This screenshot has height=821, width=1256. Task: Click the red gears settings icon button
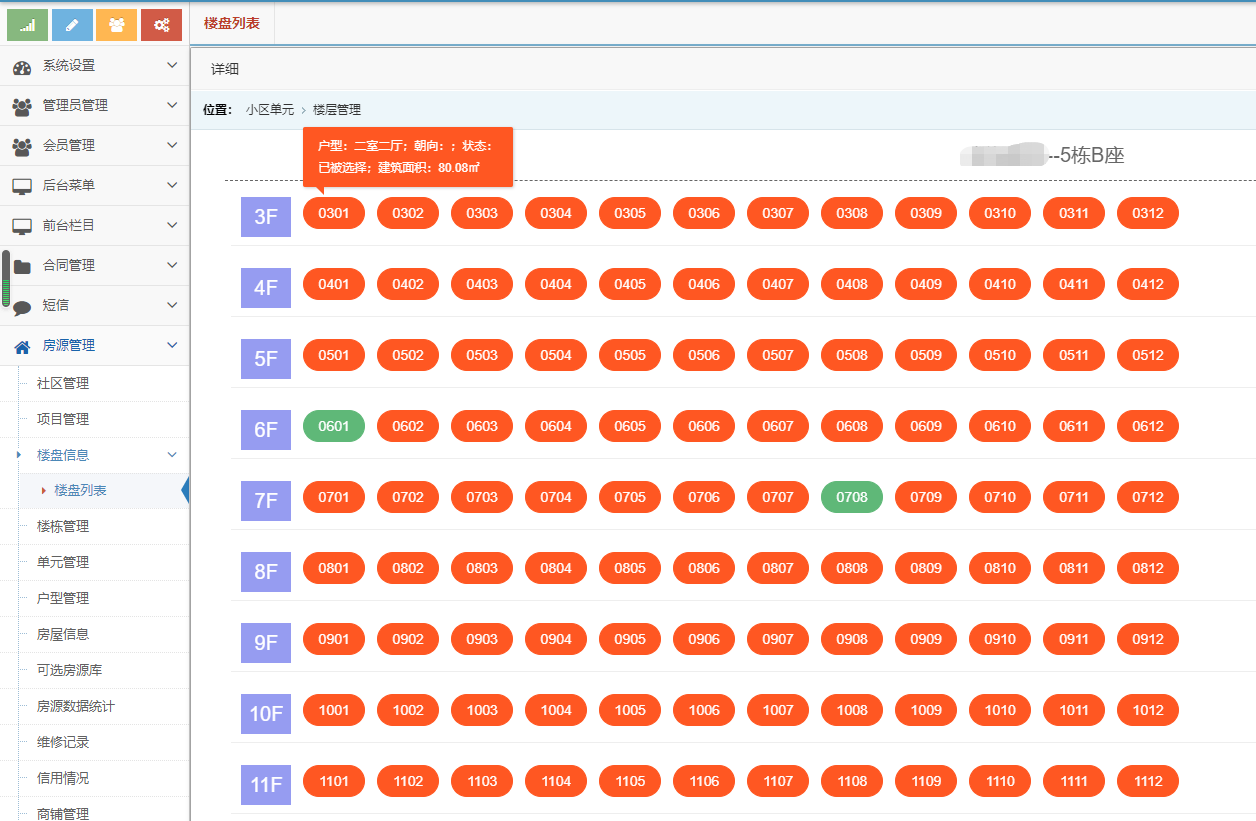[x=161, y=25]
